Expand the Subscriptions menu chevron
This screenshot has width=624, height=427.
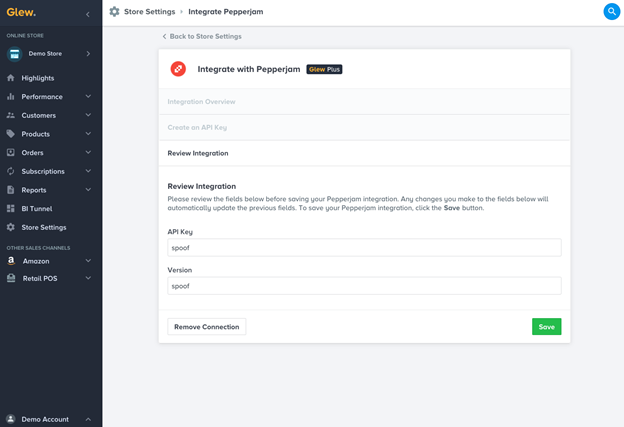coord(88,171)
